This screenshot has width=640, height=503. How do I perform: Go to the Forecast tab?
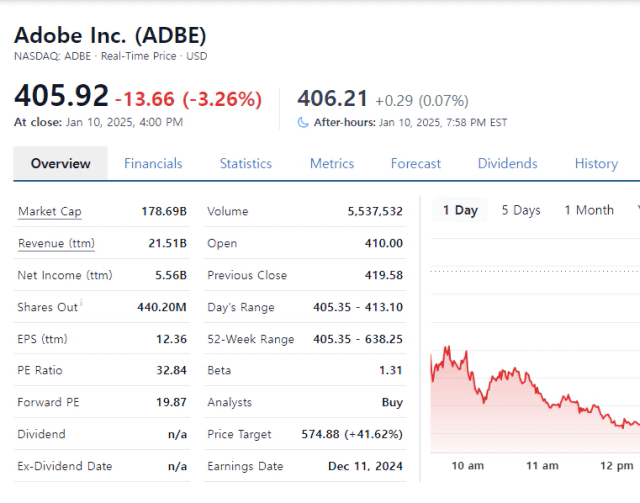416,163
